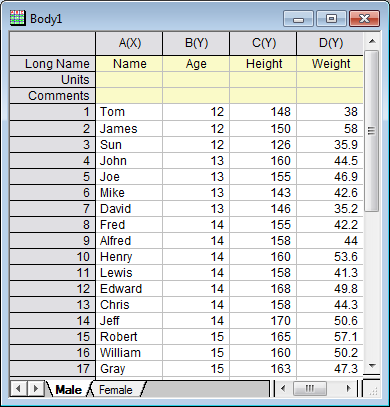This screenshot has height=407, width=390.
Task: Maximize the Body1 window
Action: click(331, 19)
